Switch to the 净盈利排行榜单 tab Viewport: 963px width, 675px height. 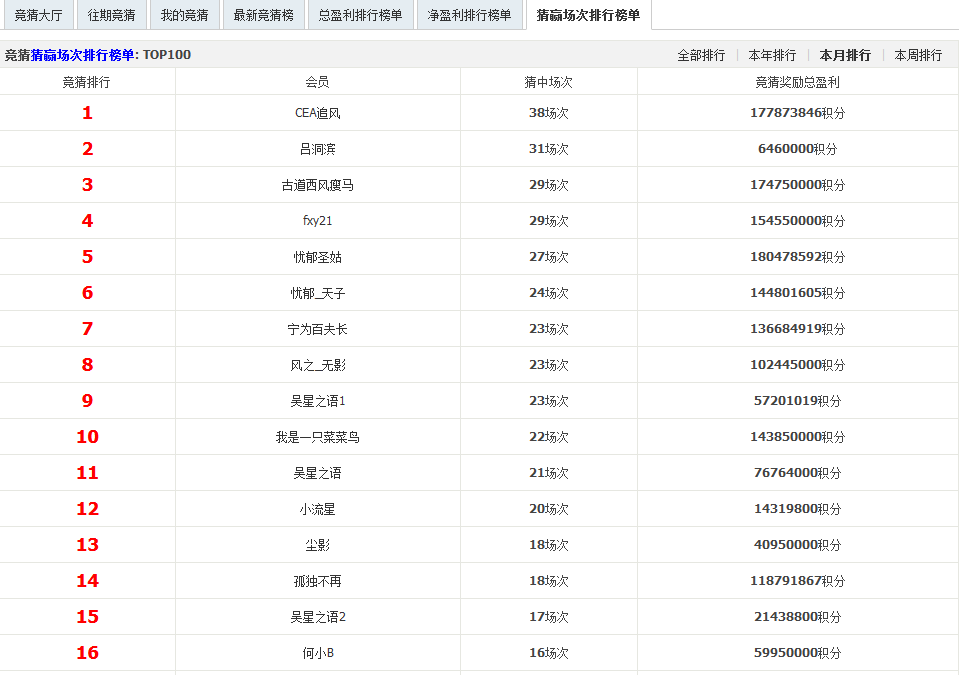[469, 15]
